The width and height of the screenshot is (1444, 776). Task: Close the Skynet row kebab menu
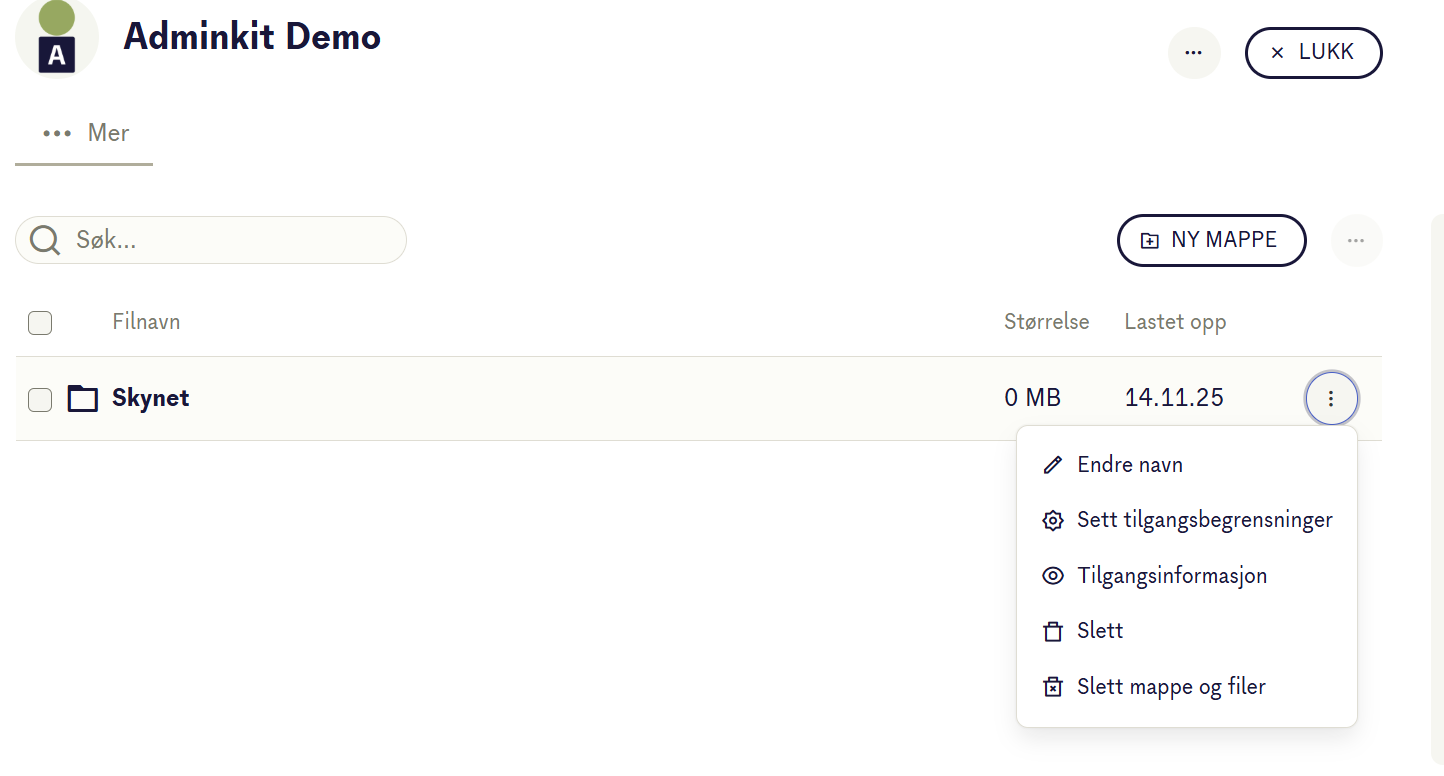1331,399
